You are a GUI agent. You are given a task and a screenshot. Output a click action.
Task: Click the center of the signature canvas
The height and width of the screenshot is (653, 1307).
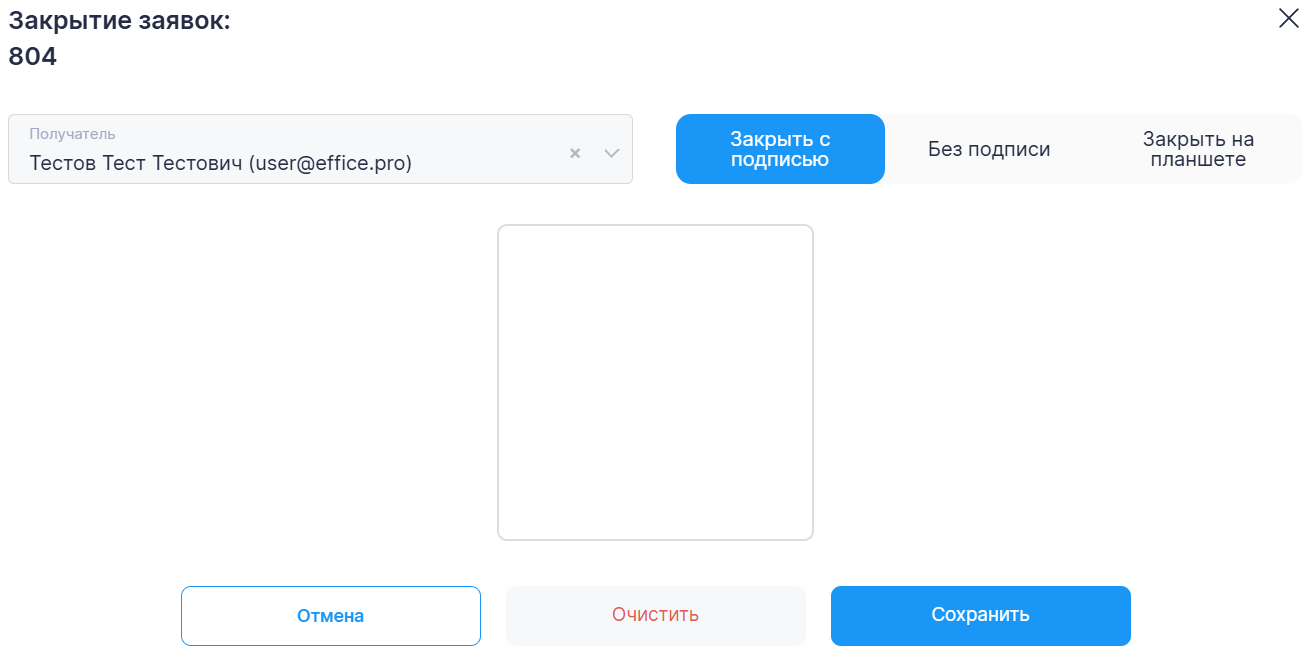(x=655, y=382)
